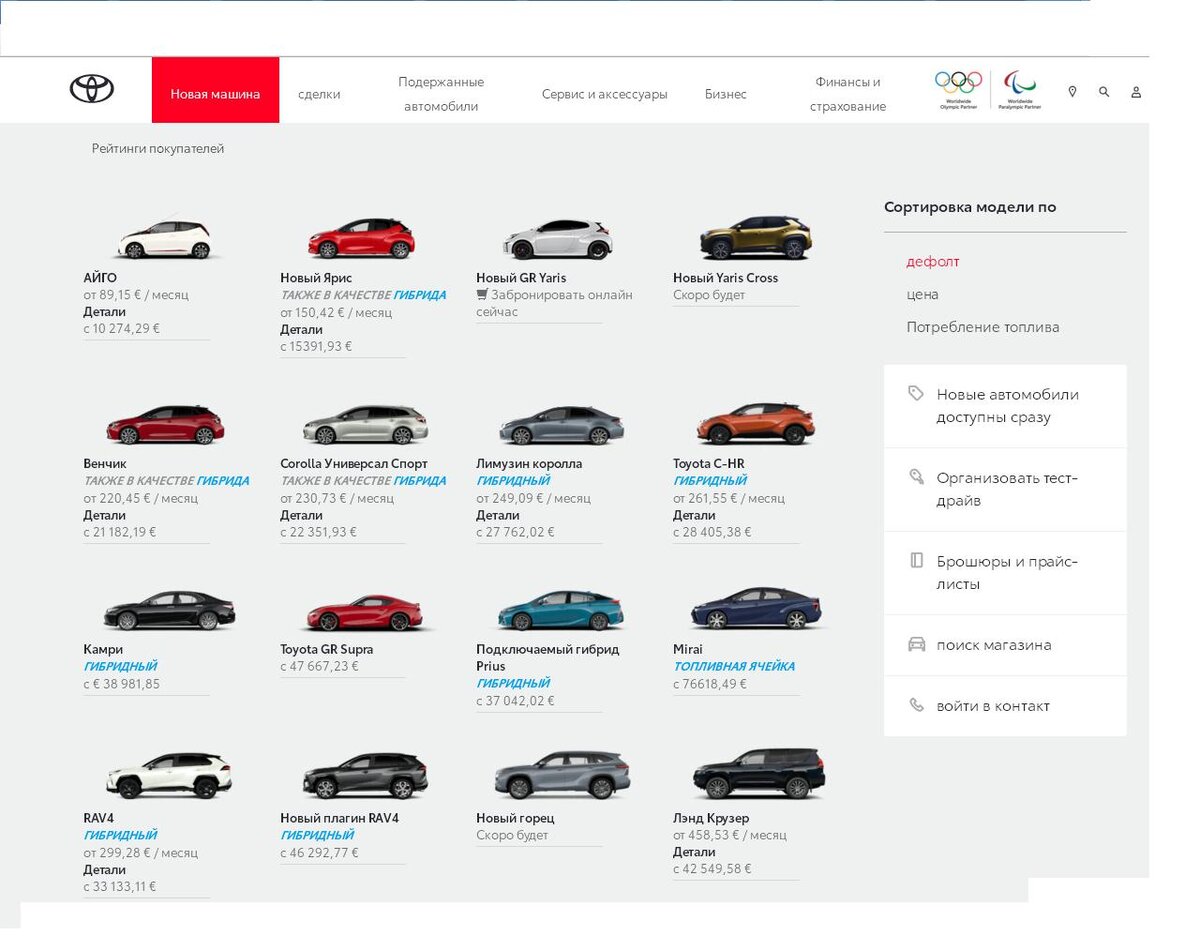Click the car icon for dealer search
The width and height of the screenshot is (1200, 936).
click(916, 645)
